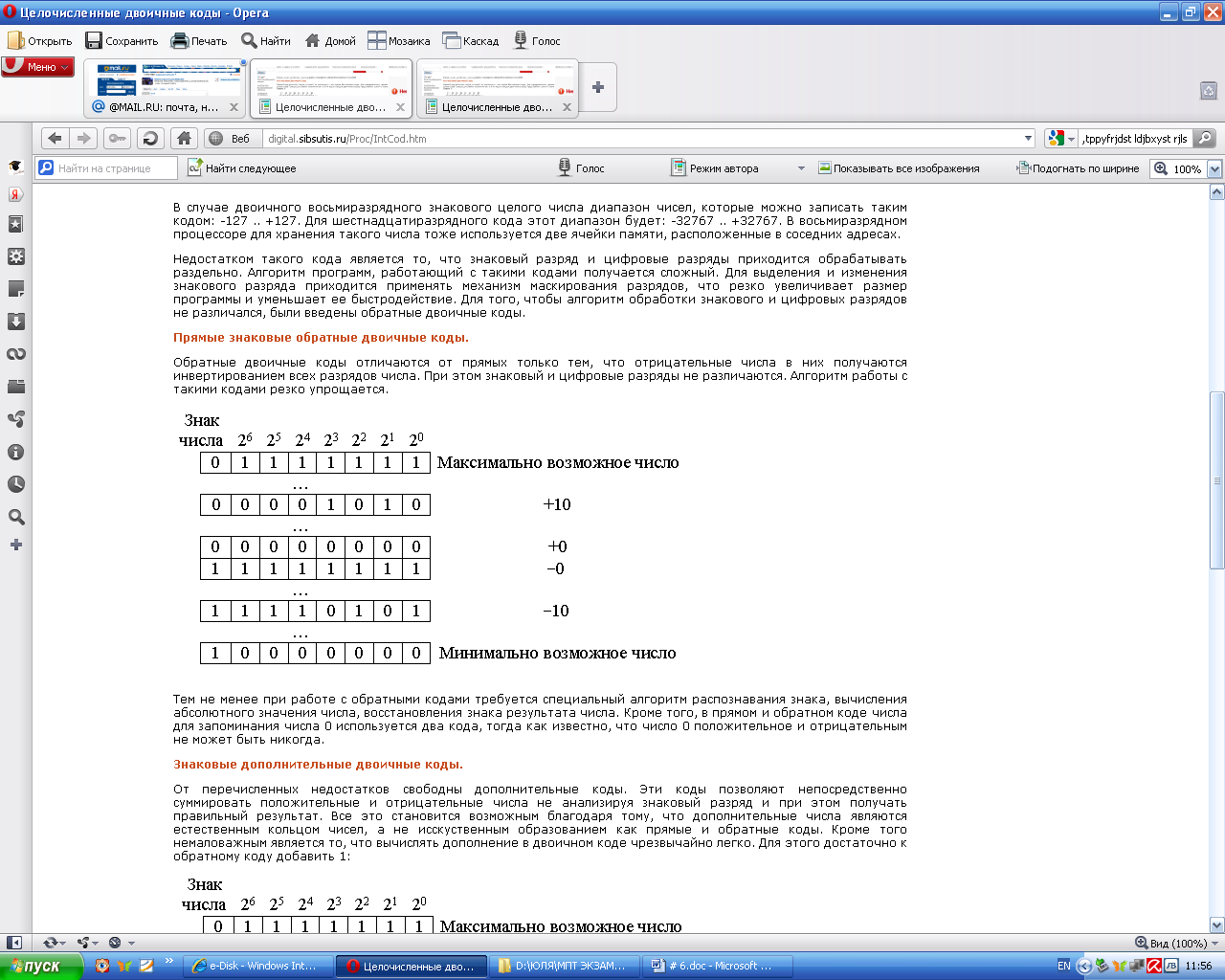The width and height of the screenshot is (1225, 980).
Task: Open the graduation cap sidebar panel
Action: click(15, 167)
